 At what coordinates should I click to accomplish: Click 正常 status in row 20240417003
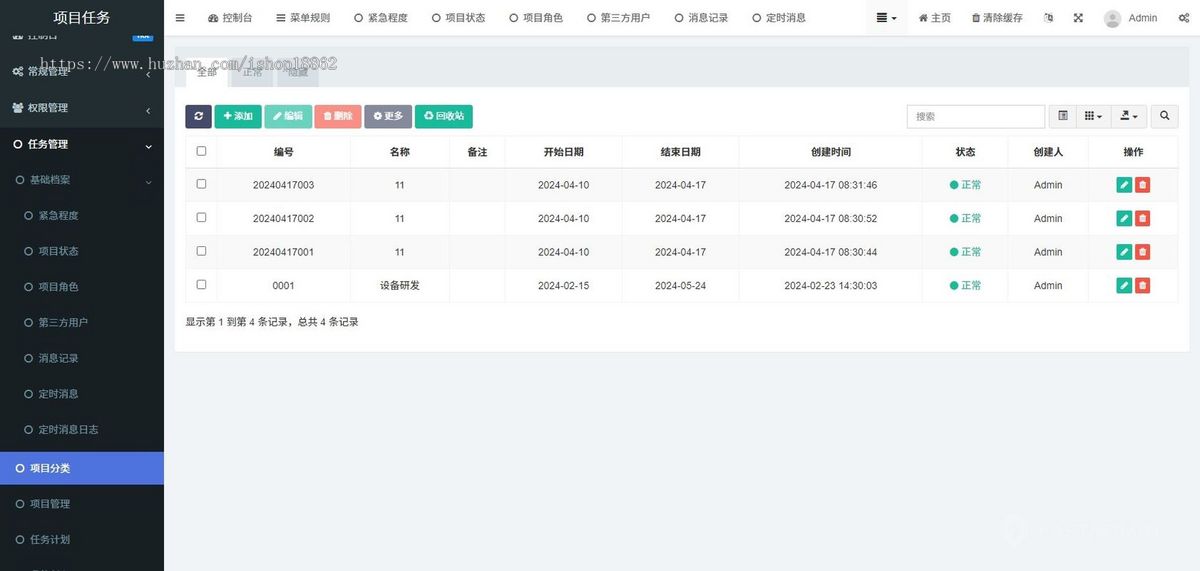pos(966,185)
